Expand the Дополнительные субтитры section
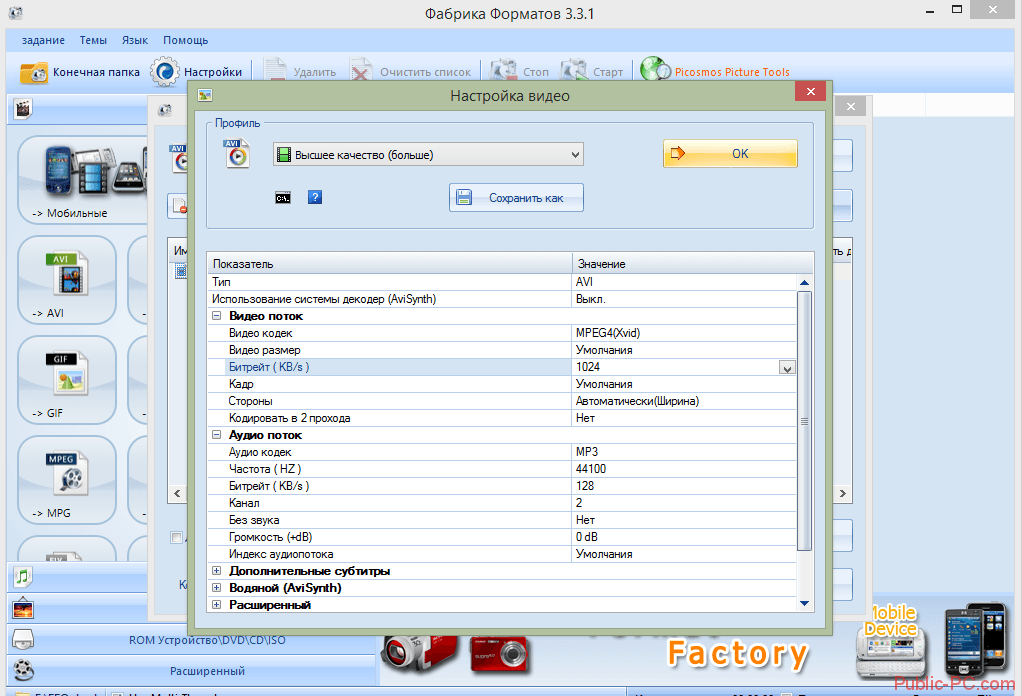Screen dimensions: 1022x696 tap(217, 571)
